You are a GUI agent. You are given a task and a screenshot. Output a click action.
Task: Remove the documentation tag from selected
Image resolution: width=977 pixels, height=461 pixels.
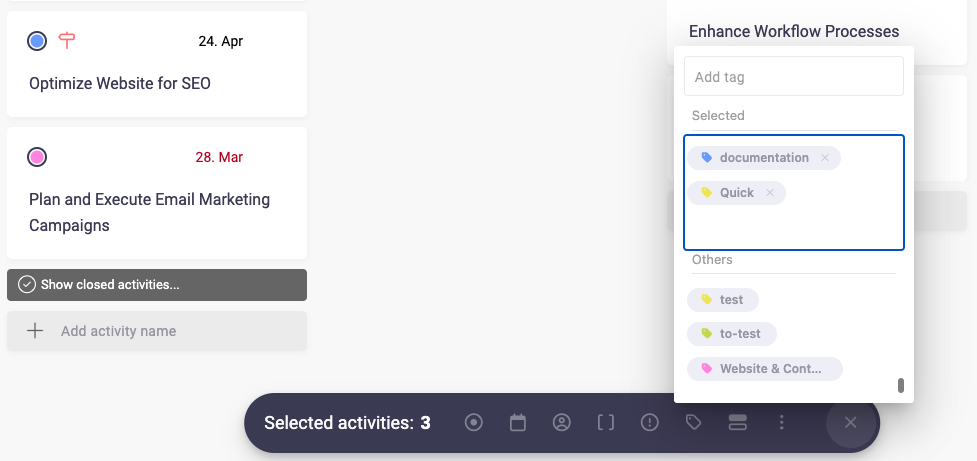[825, 158]
